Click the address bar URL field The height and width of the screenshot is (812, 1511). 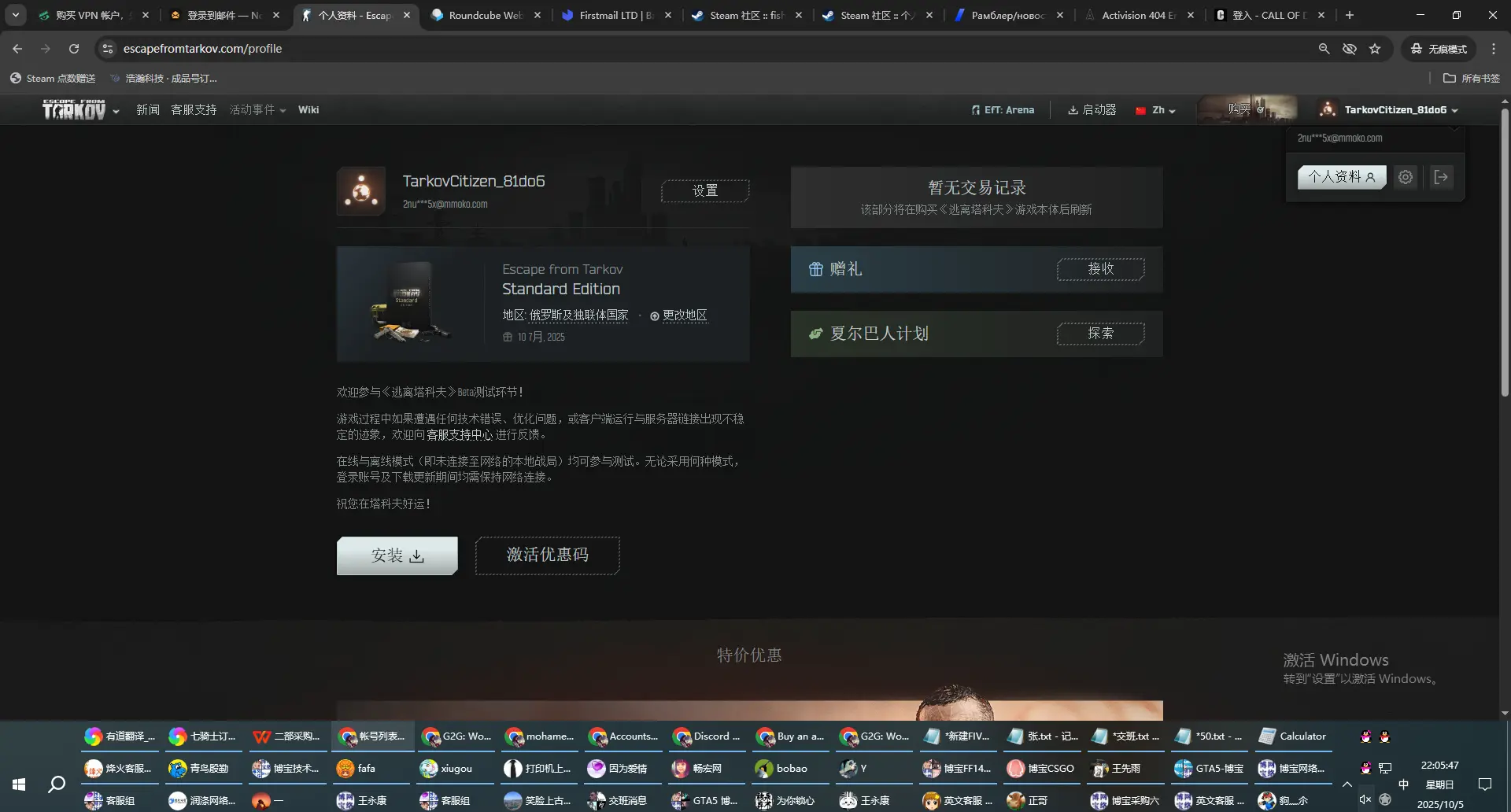[x=708, y=49]
